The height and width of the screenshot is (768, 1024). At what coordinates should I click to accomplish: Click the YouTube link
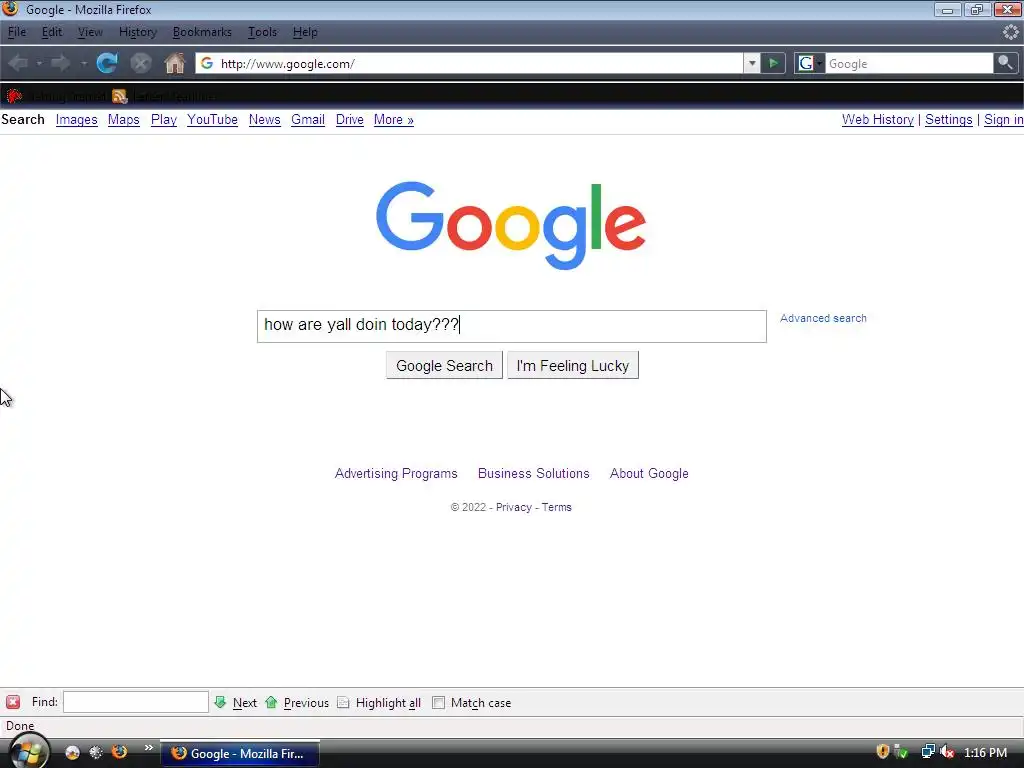[212, 120]
